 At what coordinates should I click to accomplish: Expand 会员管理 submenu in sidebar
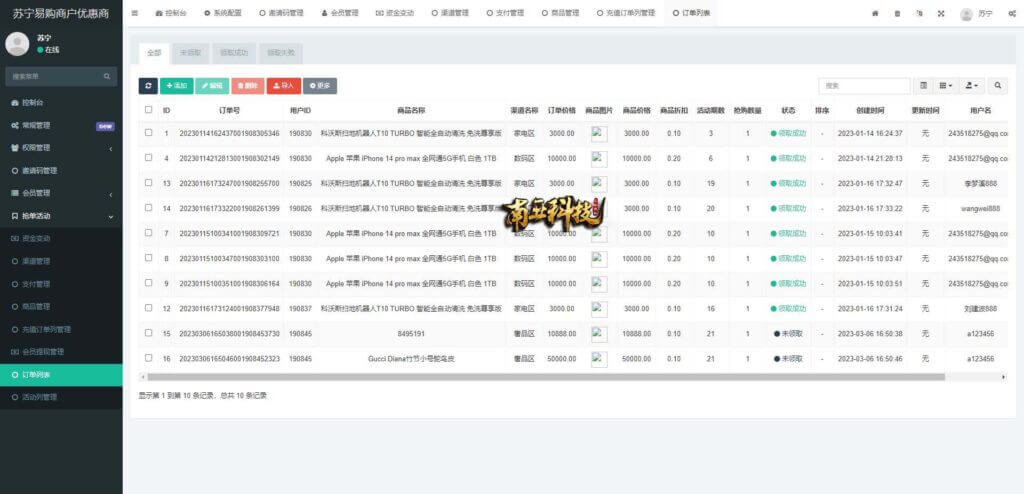pos(61,193)
